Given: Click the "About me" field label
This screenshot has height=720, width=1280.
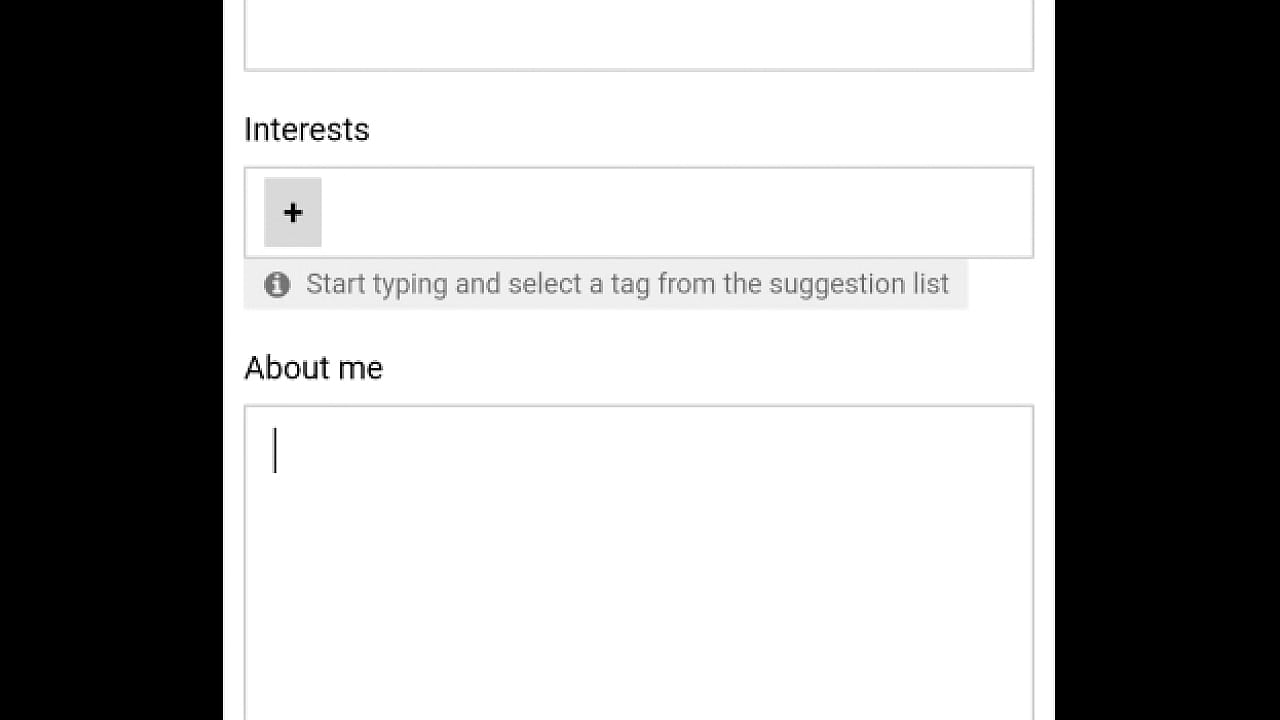Looking at the screenshot, I should point(313,368).
